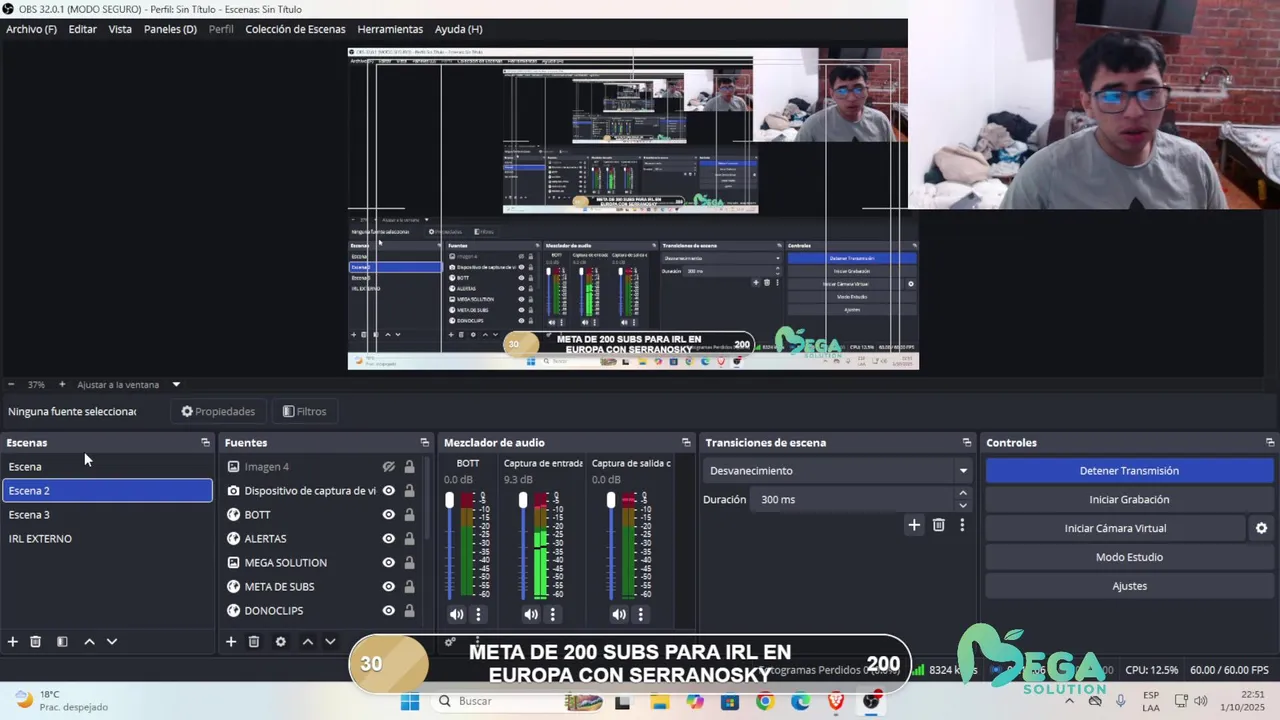The image size is (1280, 720).
Task: Click Iniciar Cámara Virtual button
Action: (x=1115, y=529)
